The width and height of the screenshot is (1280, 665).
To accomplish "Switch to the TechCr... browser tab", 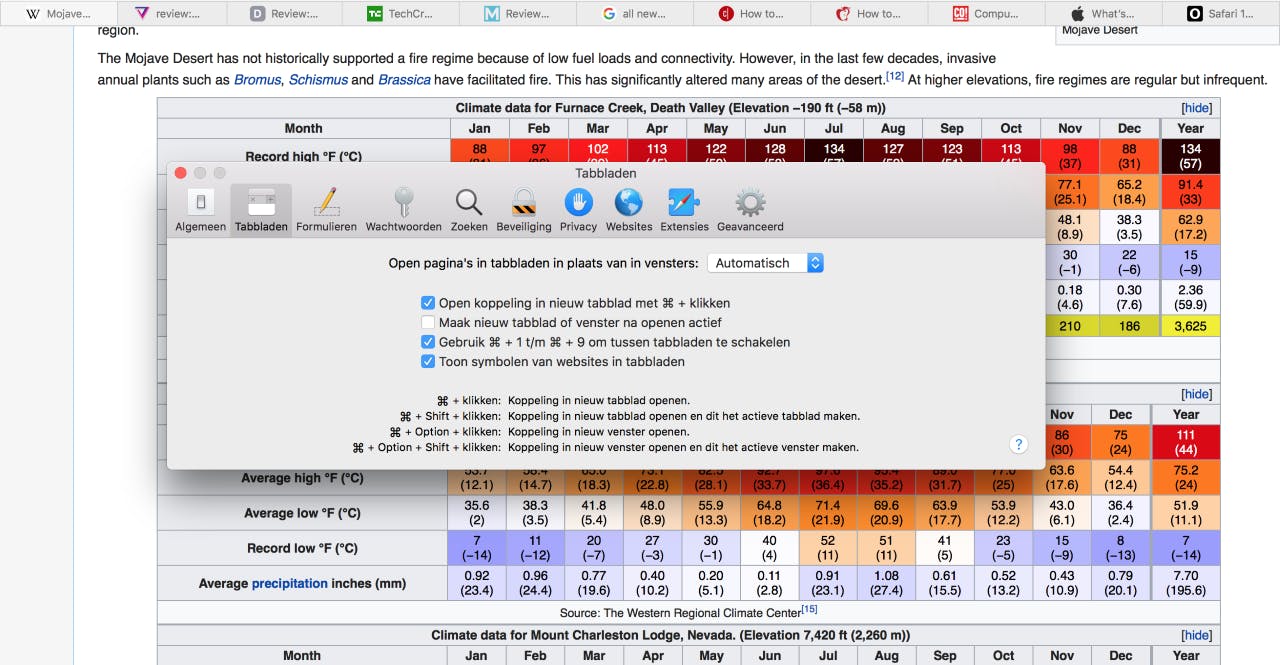I will click(x=401, y=14).
